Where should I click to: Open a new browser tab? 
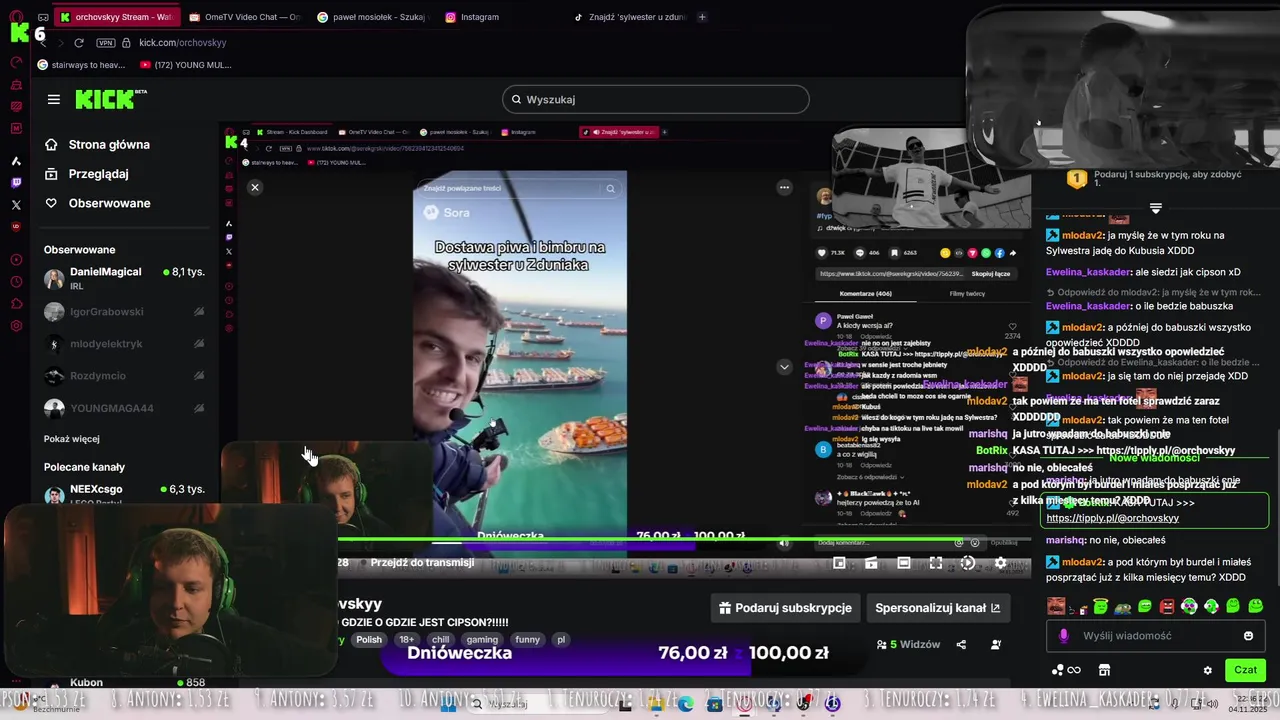(x=702, y=17)
